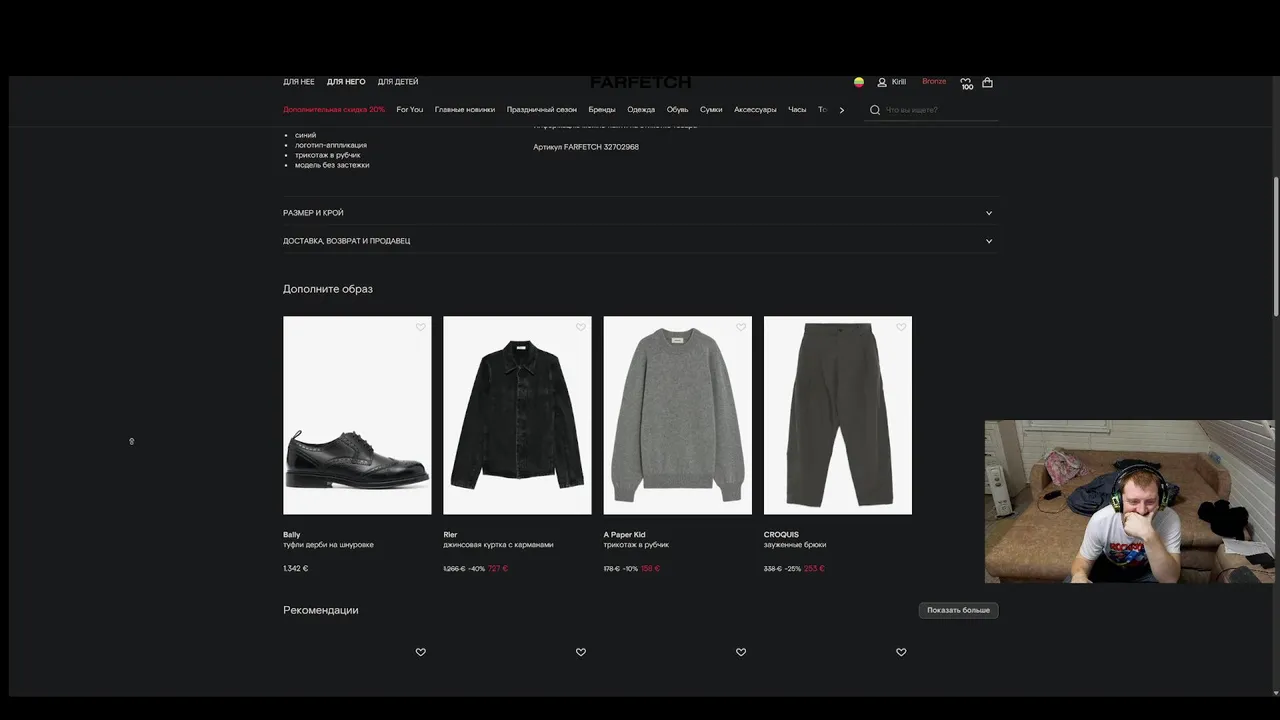
Task: Open the Часы menu
Action: [797, 110]
